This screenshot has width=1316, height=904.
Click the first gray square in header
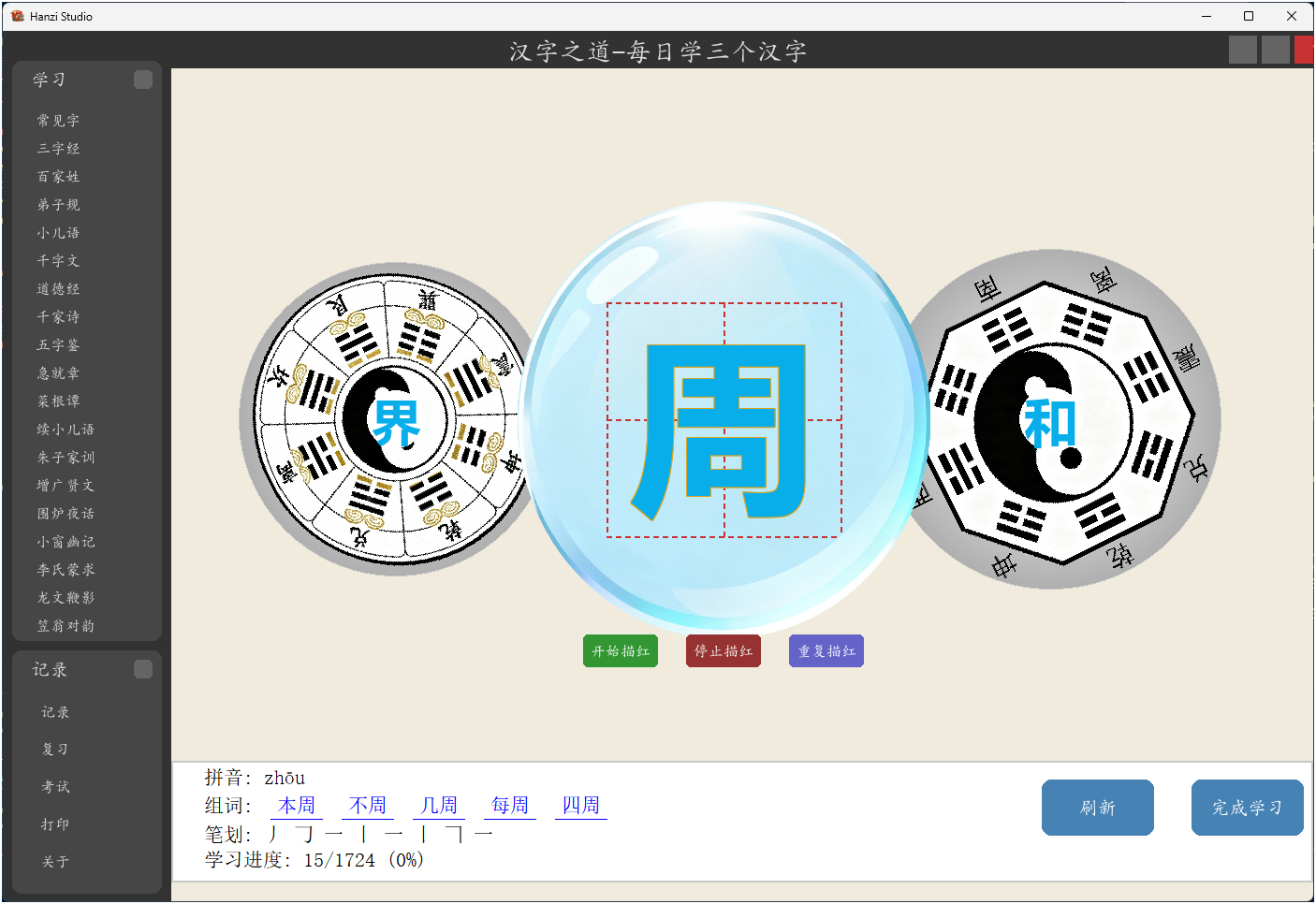pyautogui.click(x=1242, y=50)
